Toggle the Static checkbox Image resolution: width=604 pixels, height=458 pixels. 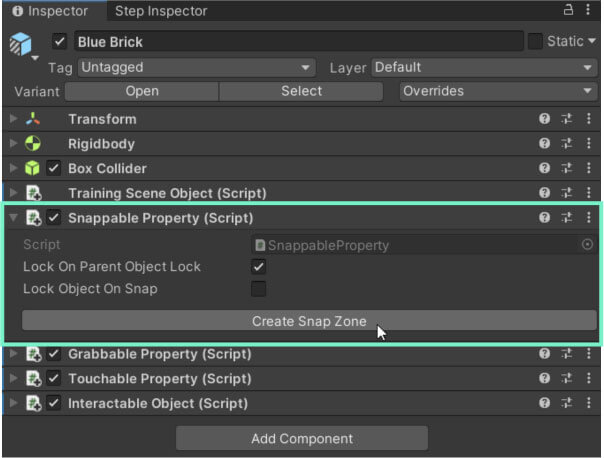pos(535,42)
